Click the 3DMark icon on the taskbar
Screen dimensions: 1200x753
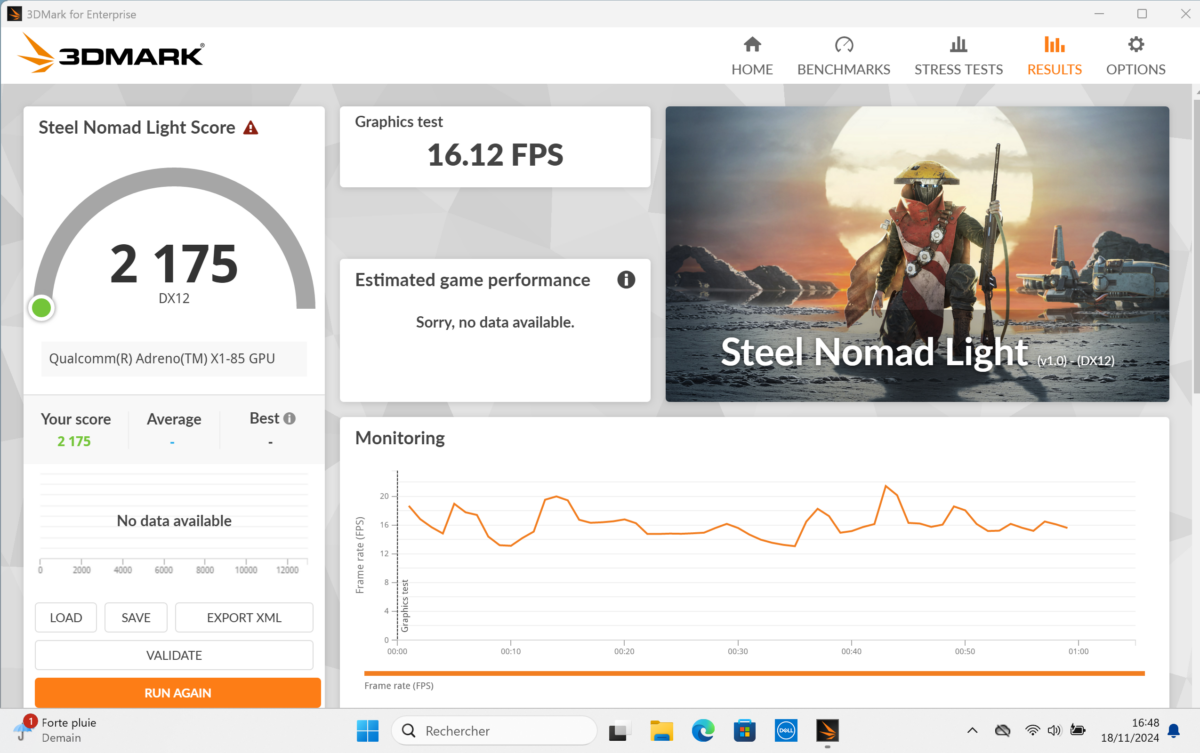tap(827, 730)
